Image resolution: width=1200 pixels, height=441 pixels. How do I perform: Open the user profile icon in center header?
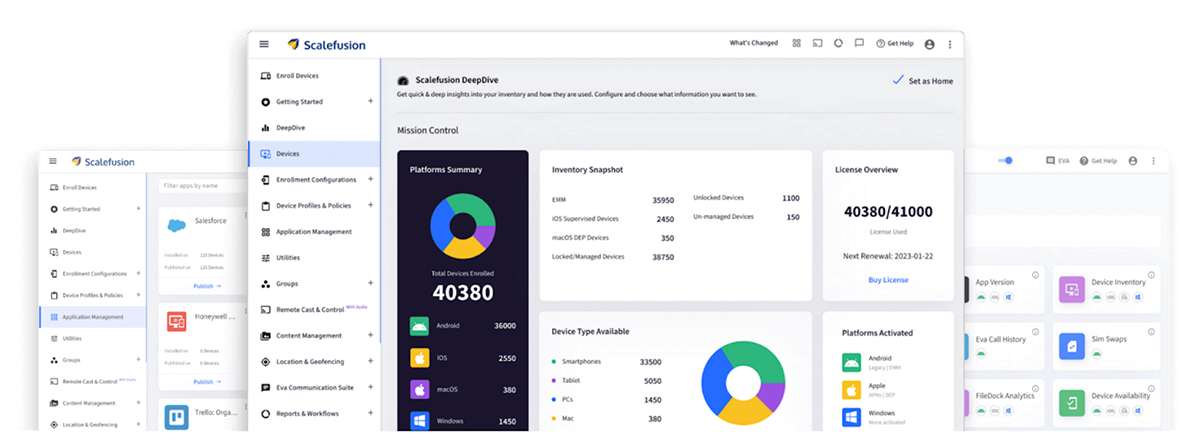pos(930,44)
